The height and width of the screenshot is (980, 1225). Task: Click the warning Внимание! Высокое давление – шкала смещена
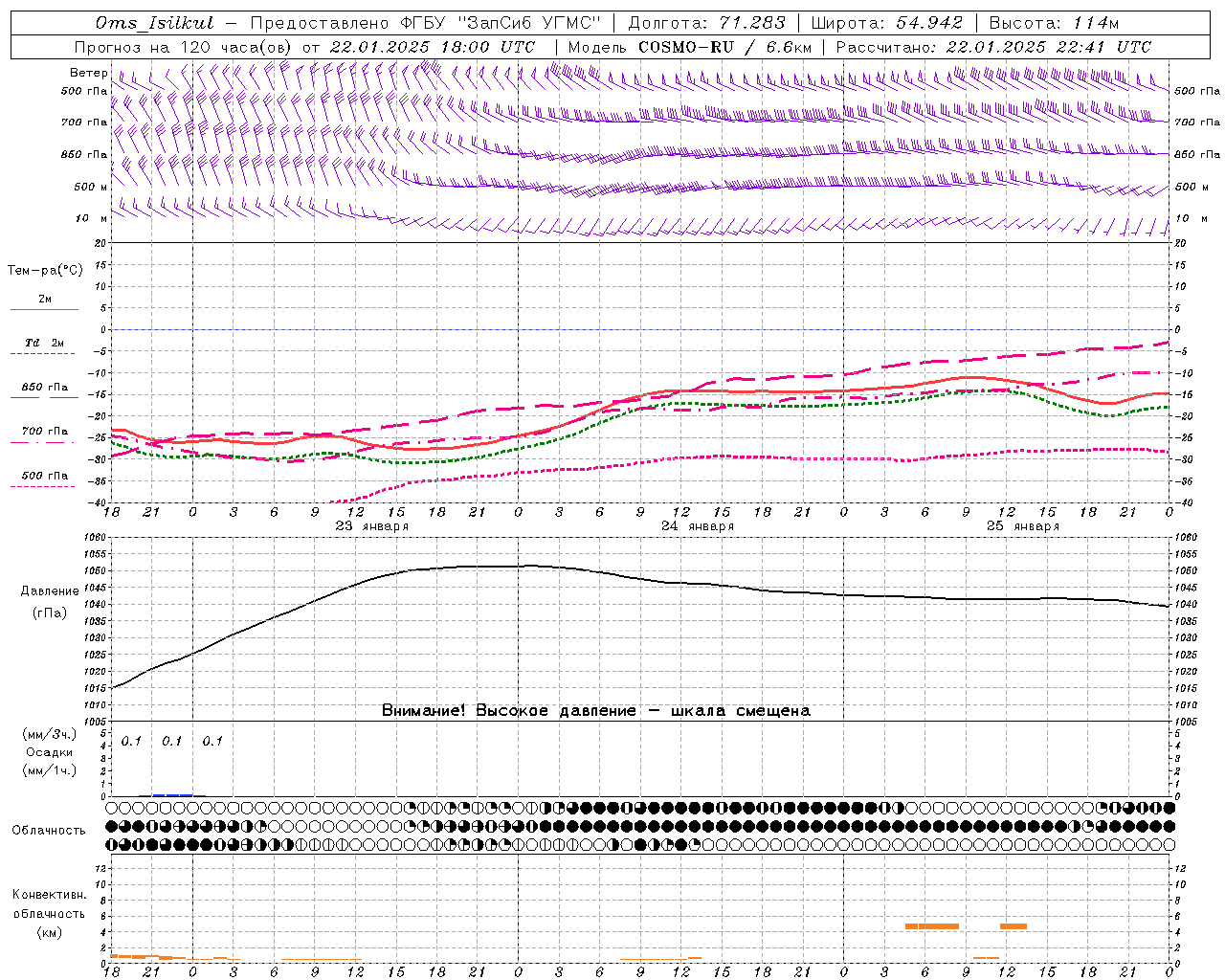[596, 711]
